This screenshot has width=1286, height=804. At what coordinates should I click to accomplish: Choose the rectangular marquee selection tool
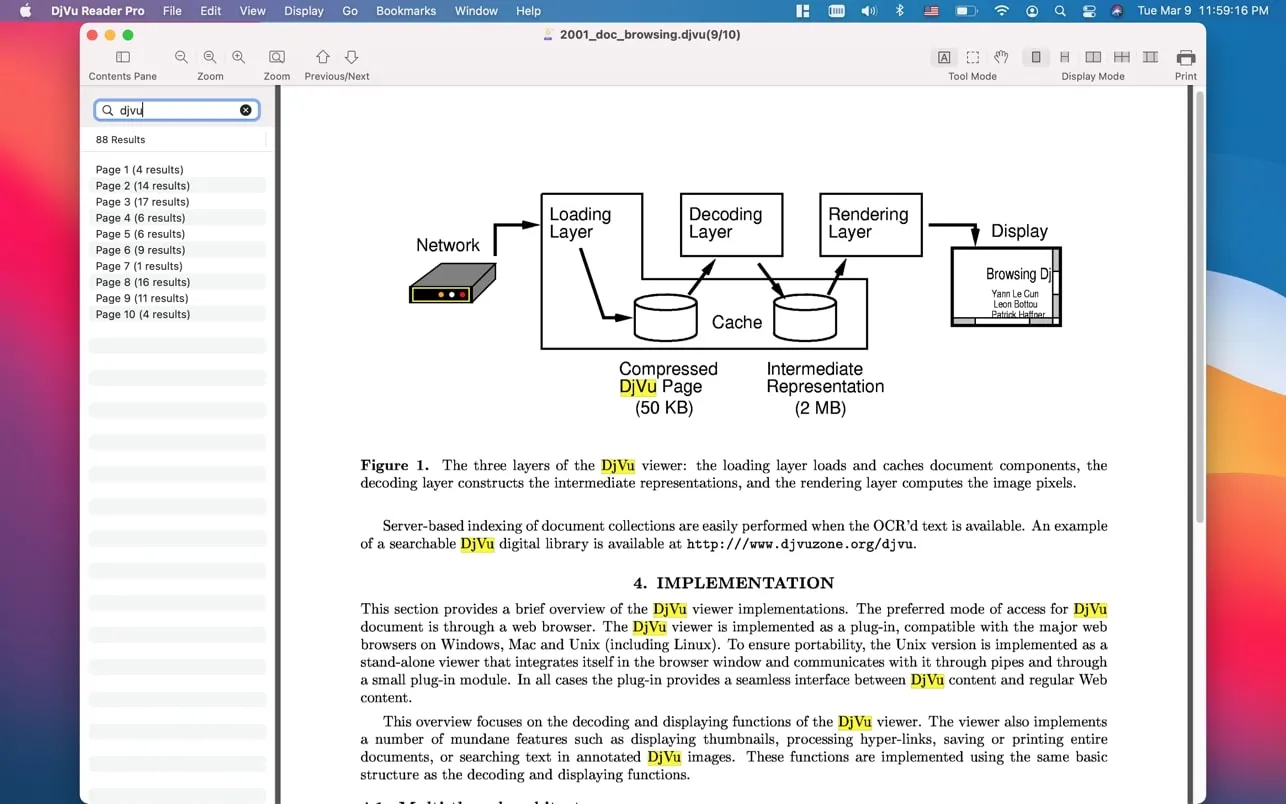[972, 58]
